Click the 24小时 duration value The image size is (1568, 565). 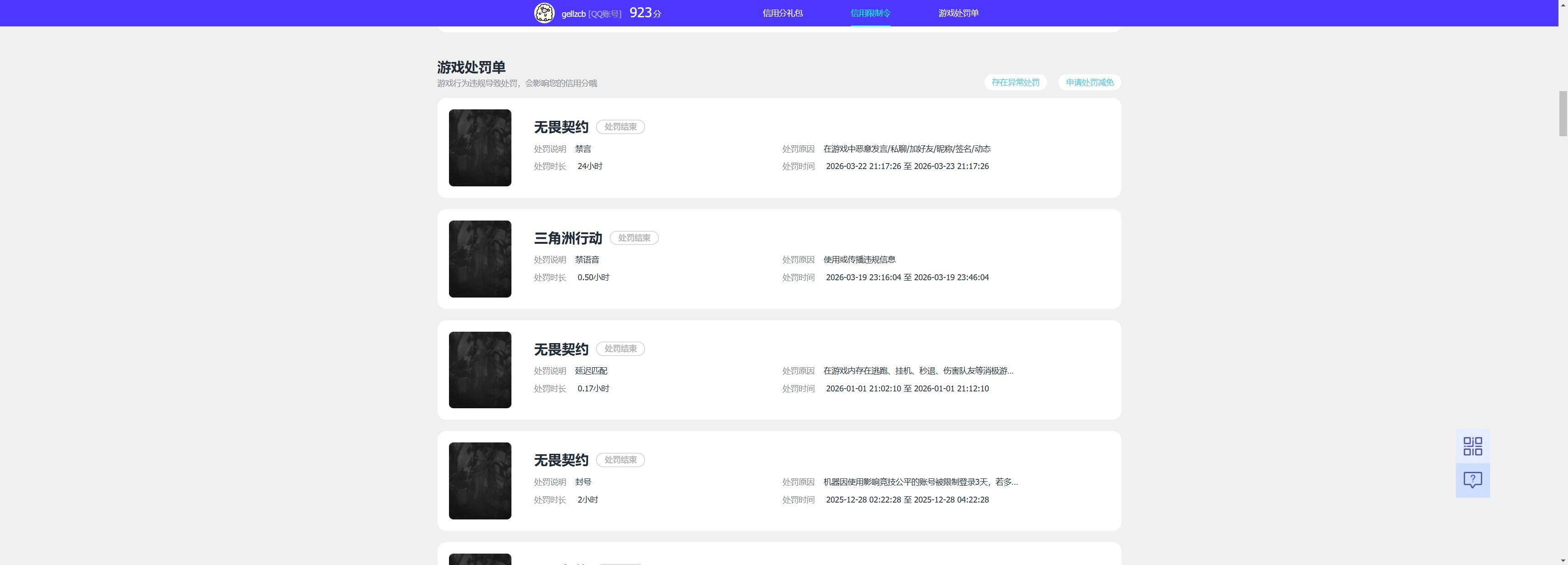590,166
